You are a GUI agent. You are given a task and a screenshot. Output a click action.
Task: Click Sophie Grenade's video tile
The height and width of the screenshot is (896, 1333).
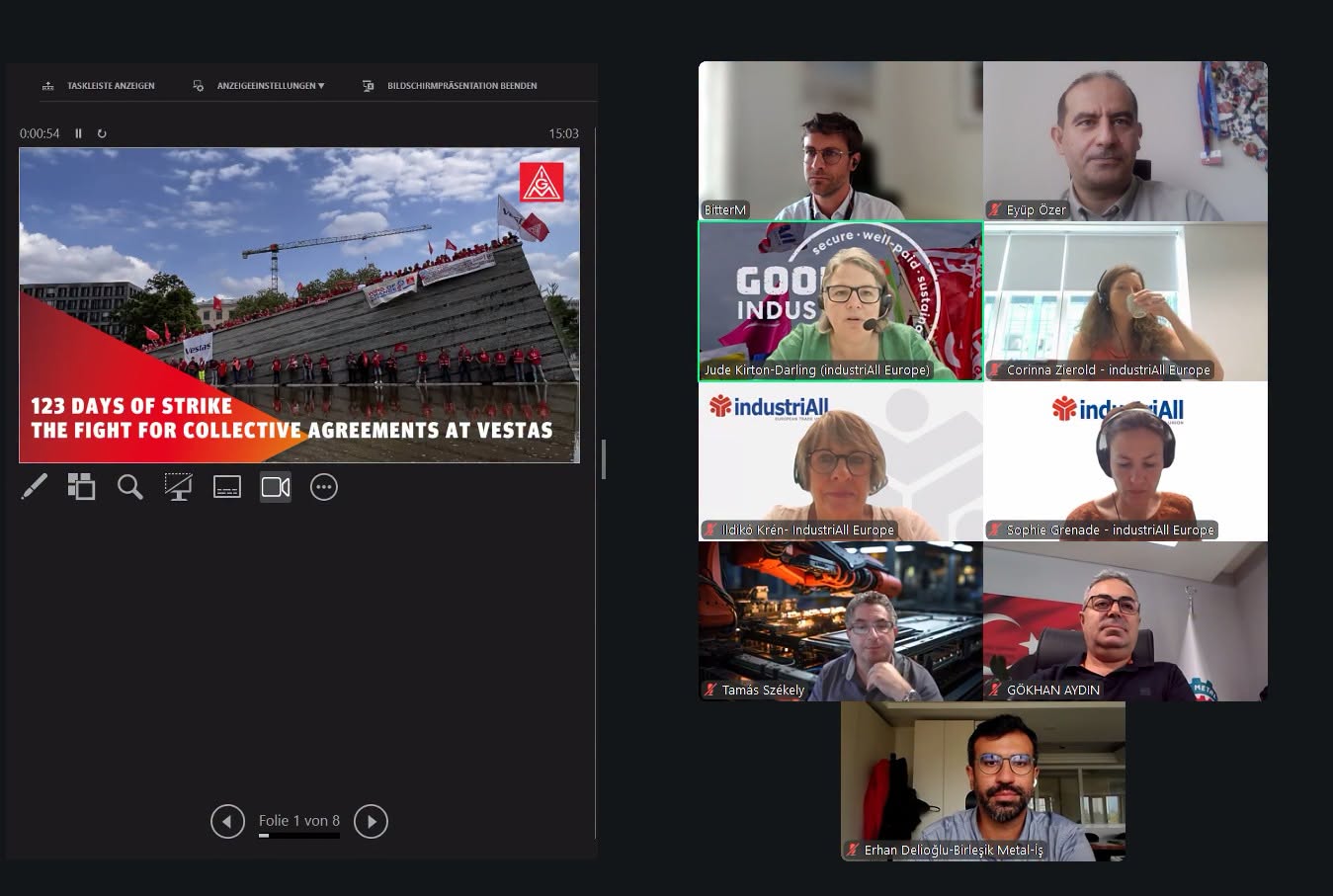pyautogui.click(x=1125, y=461)
